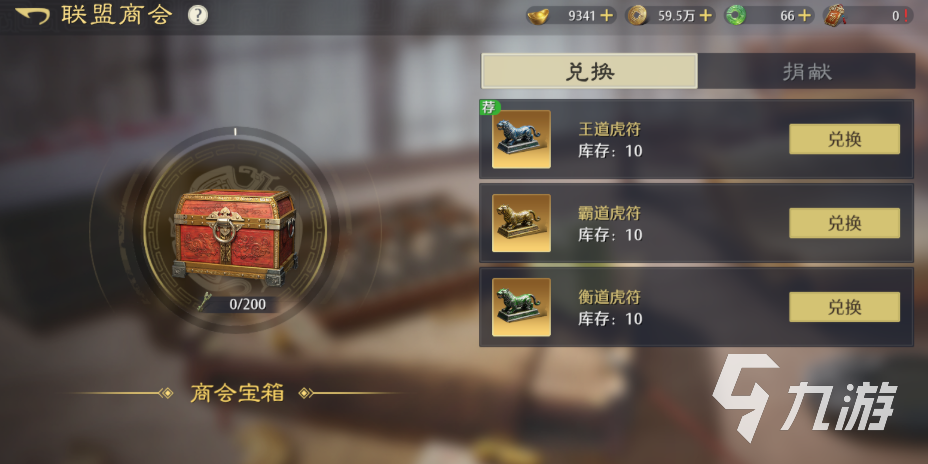Add more jade rings with plus
This screenshot has width=928, height=464.
point(804,16)
